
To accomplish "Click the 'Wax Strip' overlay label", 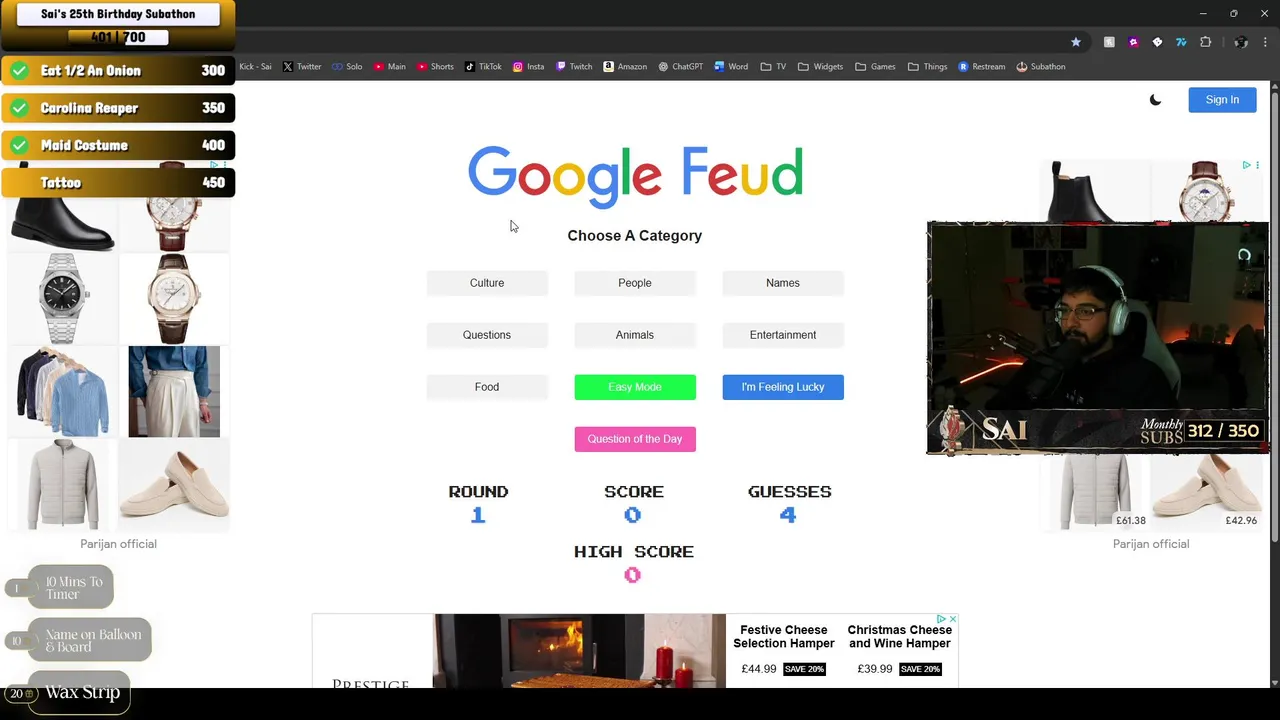I will 82,692.
